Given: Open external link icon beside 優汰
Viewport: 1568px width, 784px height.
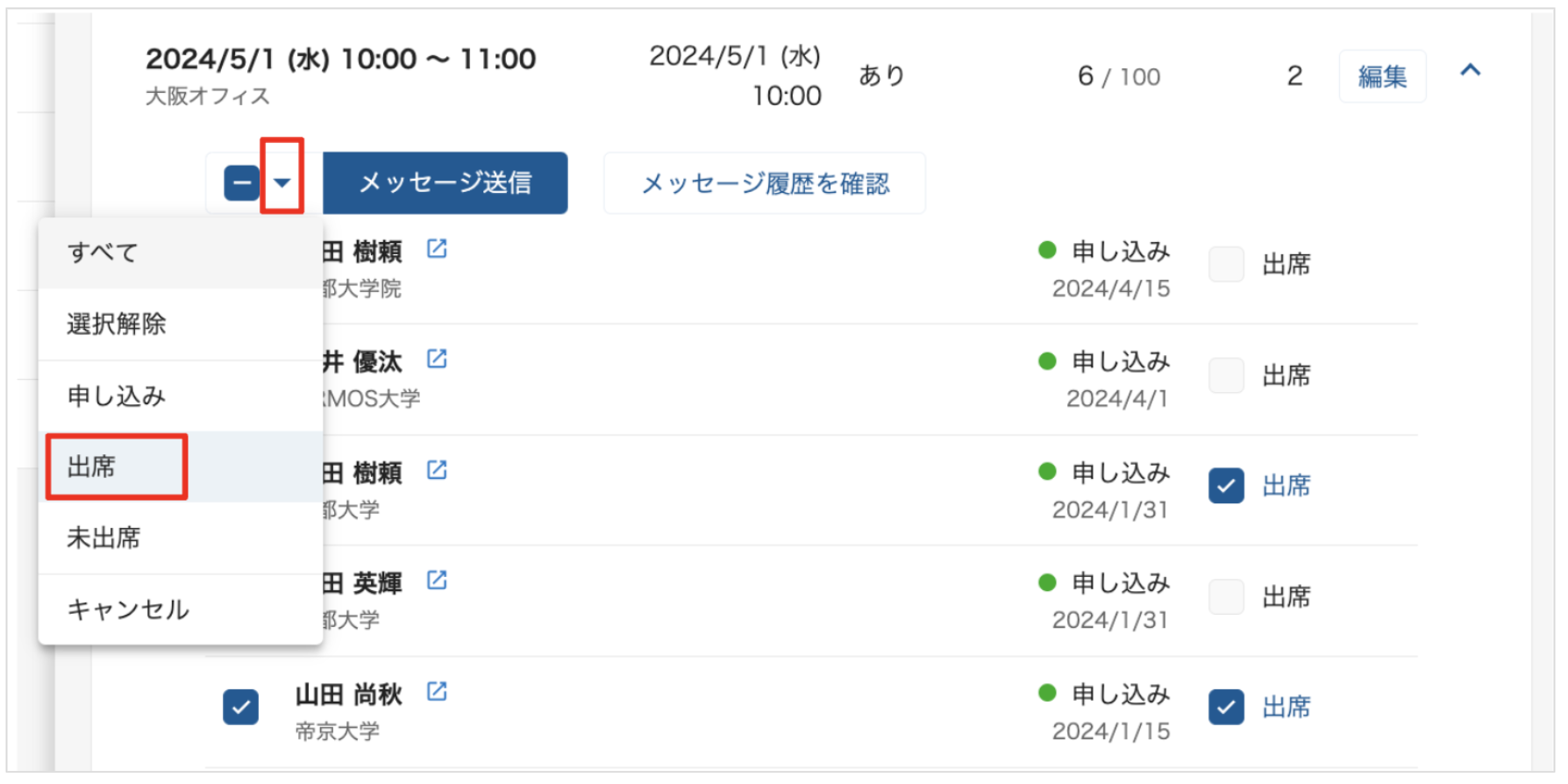Looking at the screenshot, I should pos(437,359).
